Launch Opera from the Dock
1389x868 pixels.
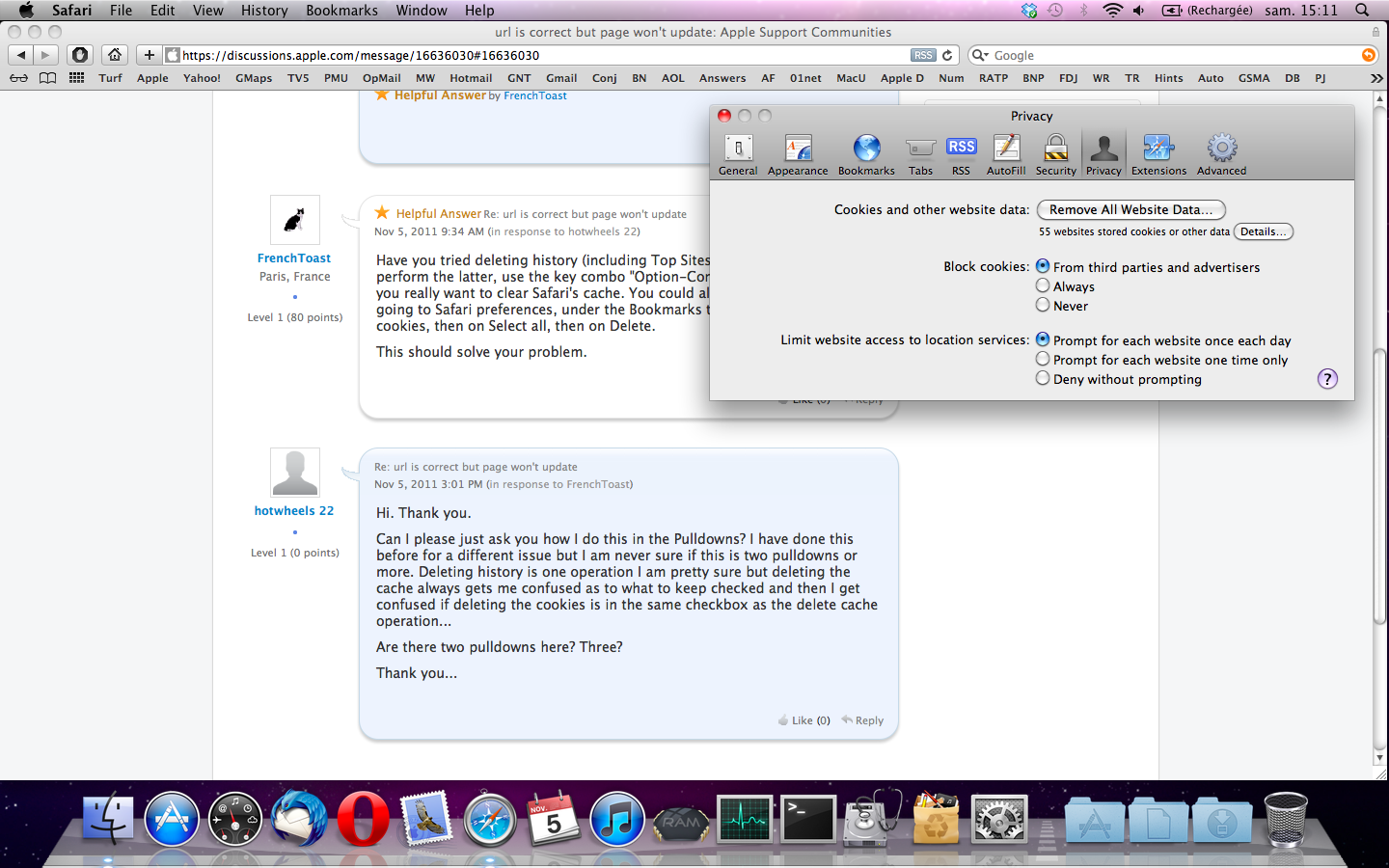(363, 819)
